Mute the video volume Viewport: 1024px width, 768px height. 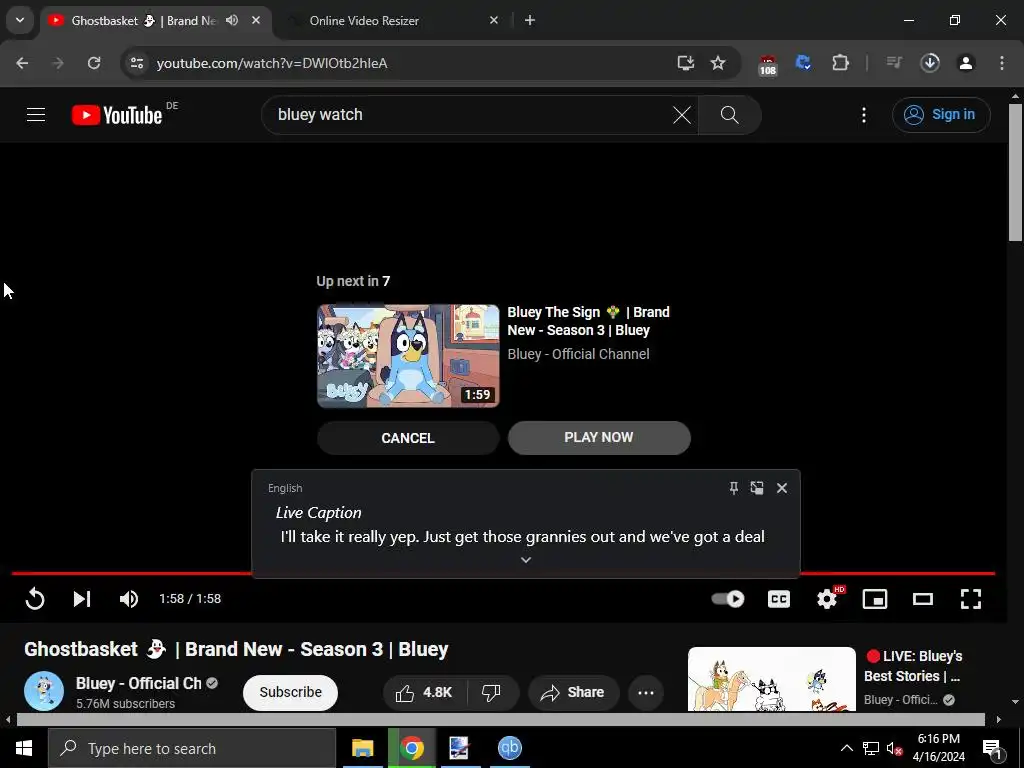click(x=129, y=599)
